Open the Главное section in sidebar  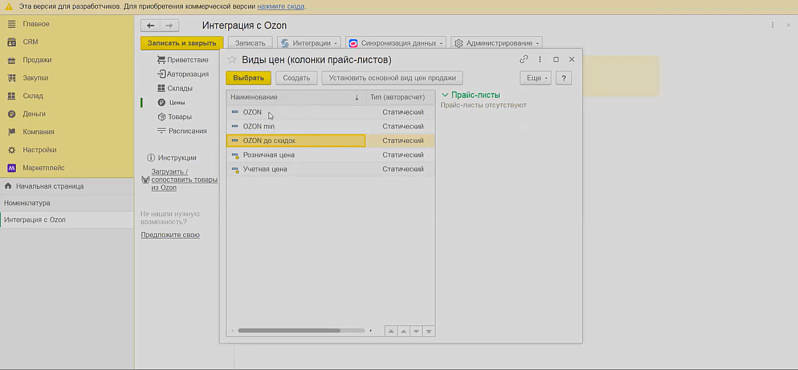pyautogui.click(x=36, y=24)
